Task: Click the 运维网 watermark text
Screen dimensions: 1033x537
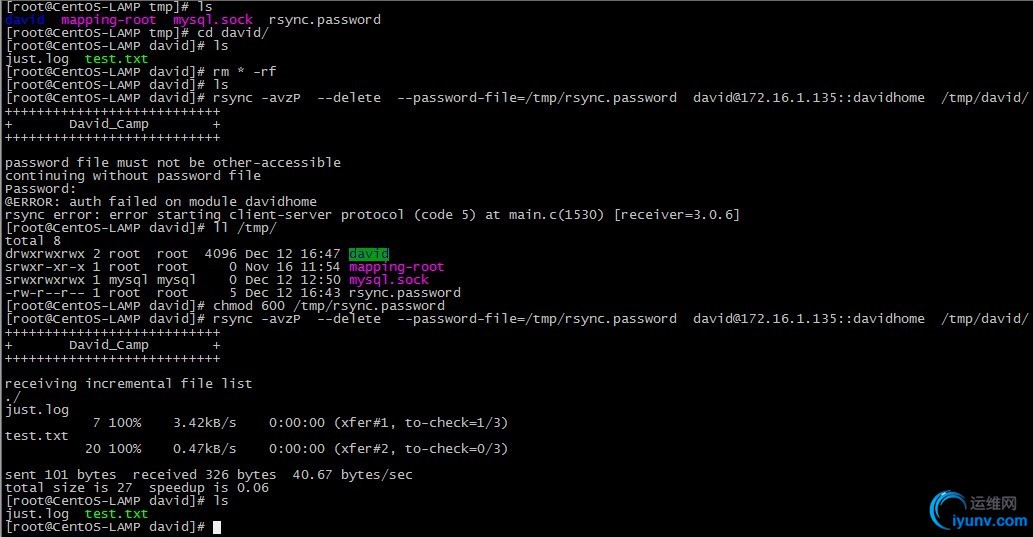Action: [993, 503]
